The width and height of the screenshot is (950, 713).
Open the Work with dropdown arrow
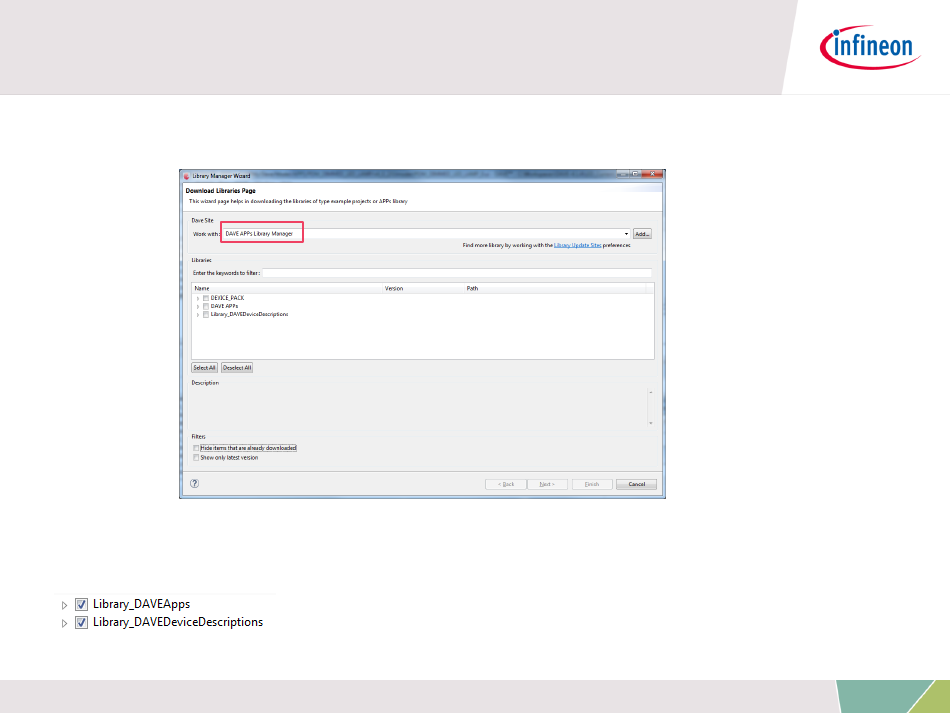tap(626, 234)
